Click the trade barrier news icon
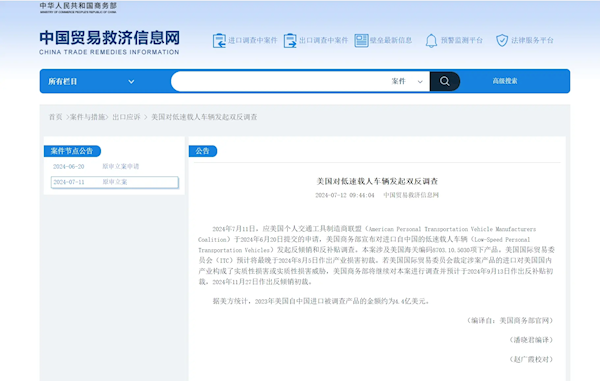The height and width of the screenshot is (381, 600). 361,41
